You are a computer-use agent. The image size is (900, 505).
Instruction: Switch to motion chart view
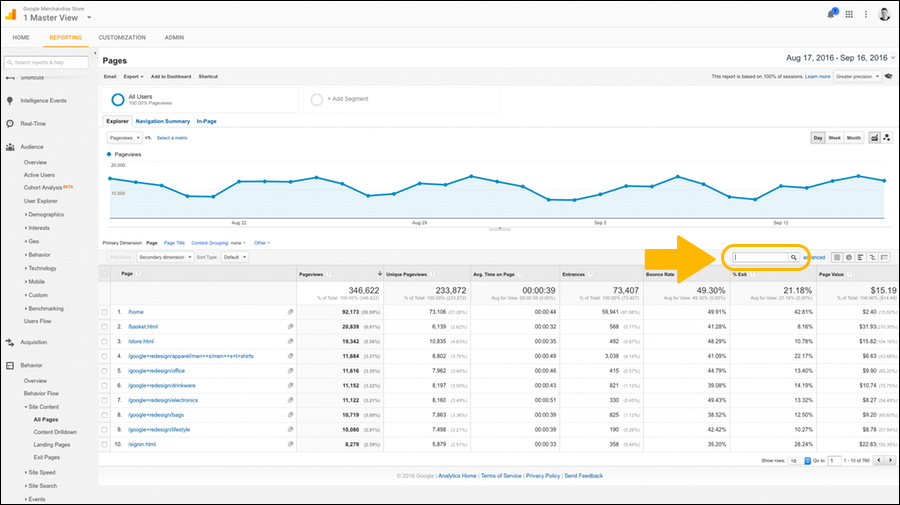[x=887, y=138]
